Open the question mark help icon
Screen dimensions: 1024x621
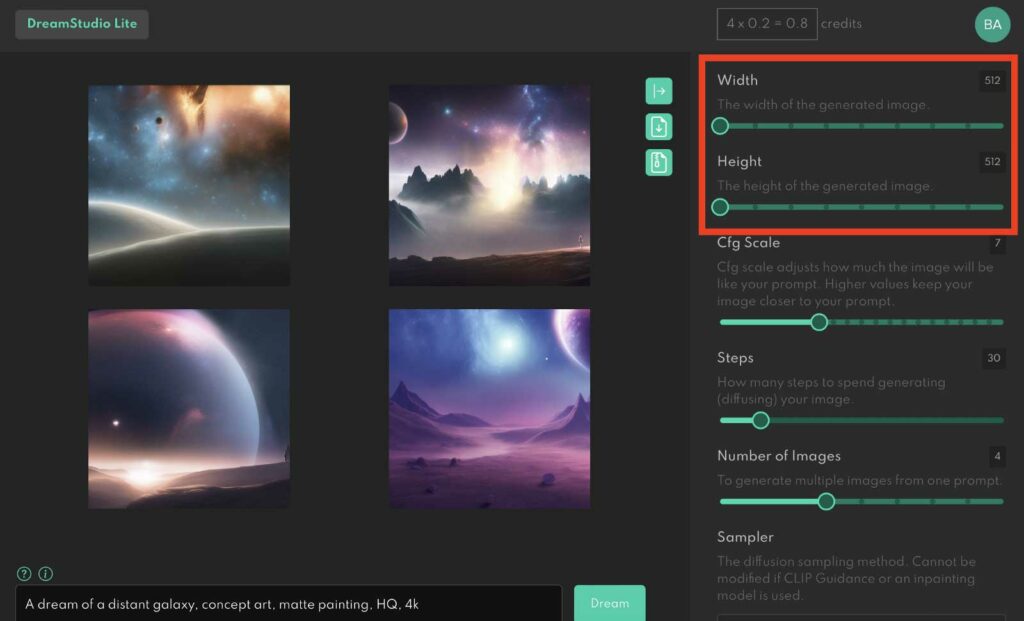[24, 573]
